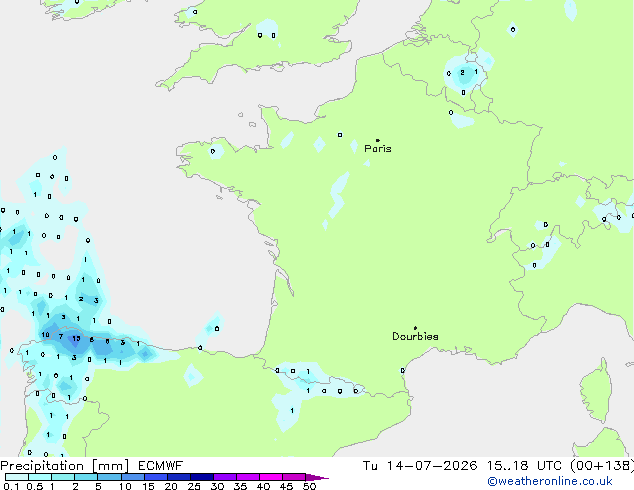Viewport: 634px width, 490px height.
Task: Click the ECMWF model name
Action: [161, 466]
